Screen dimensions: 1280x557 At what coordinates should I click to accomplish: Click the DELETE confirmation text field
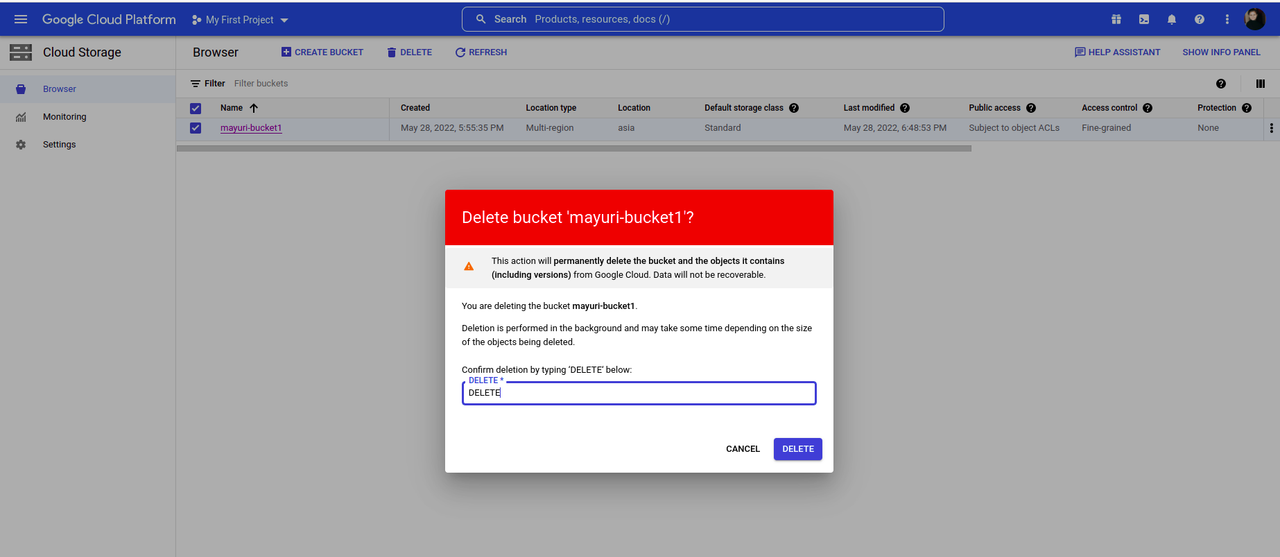[639, 393]
